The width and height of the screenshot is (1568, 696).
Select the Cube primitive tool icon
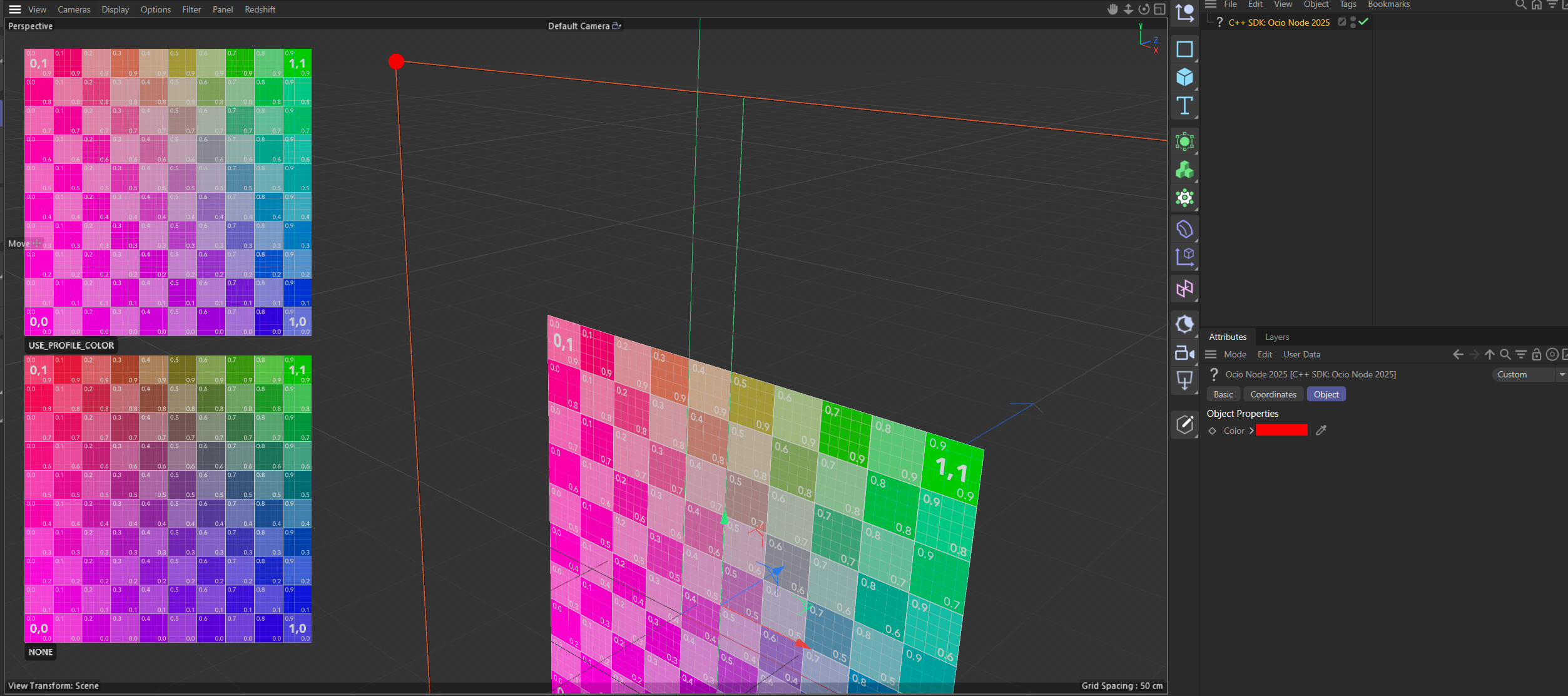[1184, 78]
